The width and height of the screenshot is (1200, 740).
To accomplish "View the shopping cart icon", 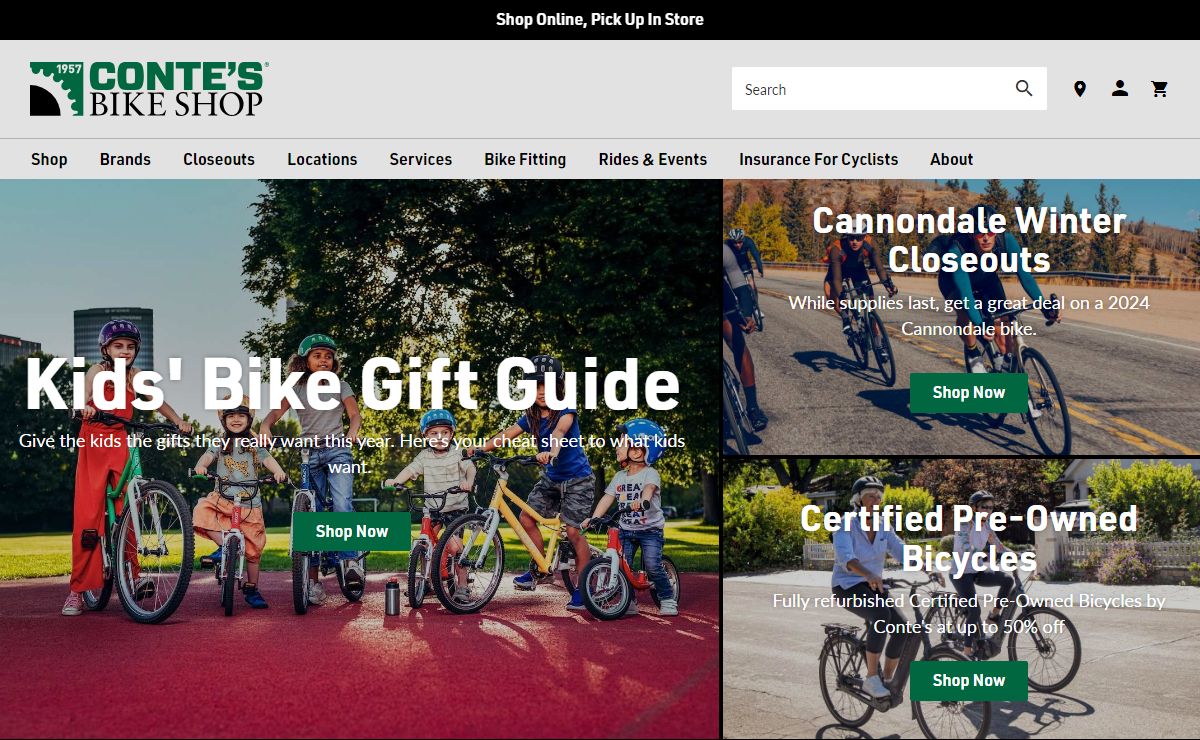I will [1160, 89].
